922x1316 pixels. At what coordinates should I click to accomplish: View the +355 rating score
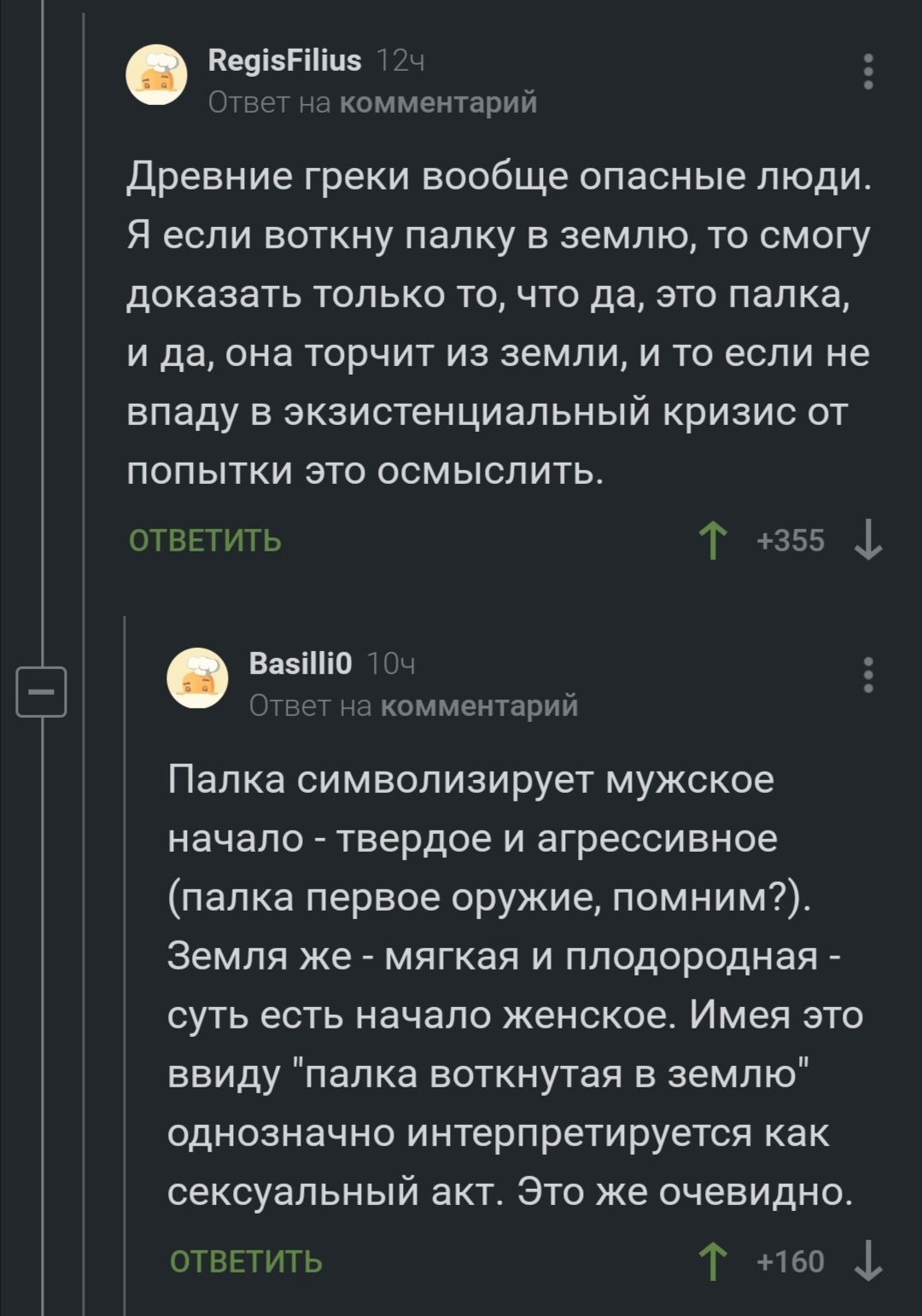[x=791, y=541]
